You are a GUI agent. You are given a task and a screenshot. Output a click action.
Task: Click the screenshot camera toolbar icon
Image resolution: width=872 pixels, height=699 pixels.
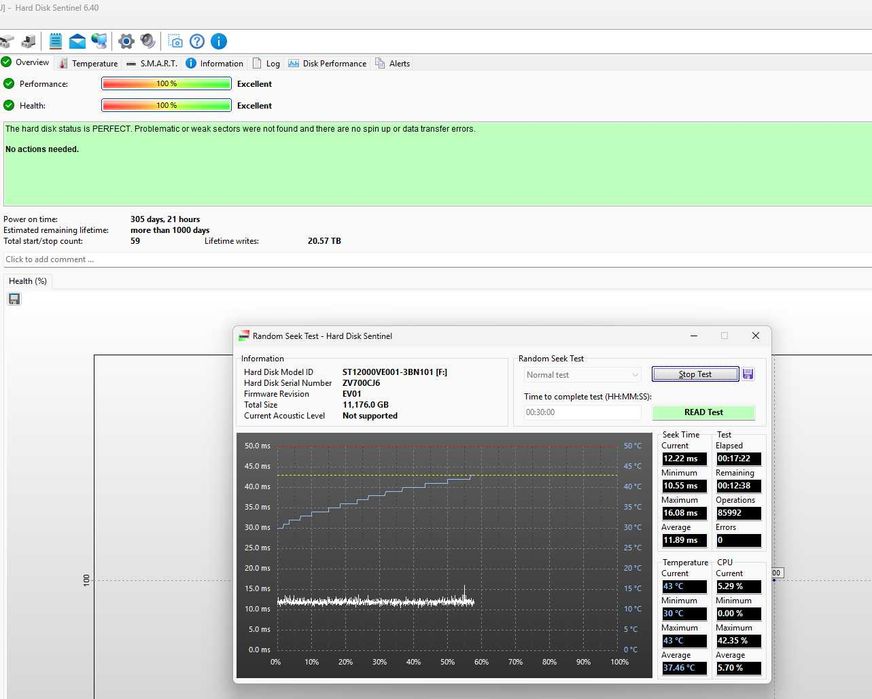point(175,41)
